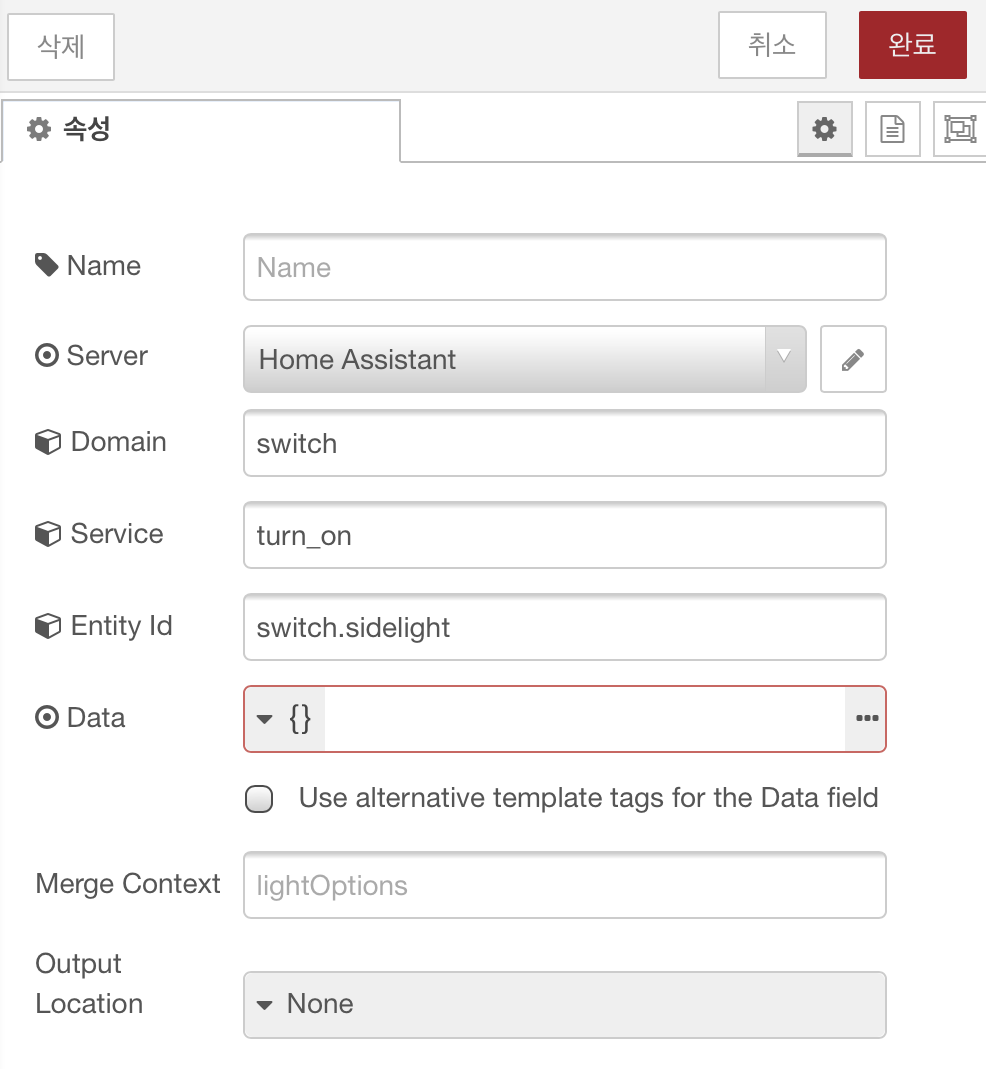This screenshot has width=986, height=1069.
Task: Open node properties gear icon tab
Action: click(x=824, y=129)
